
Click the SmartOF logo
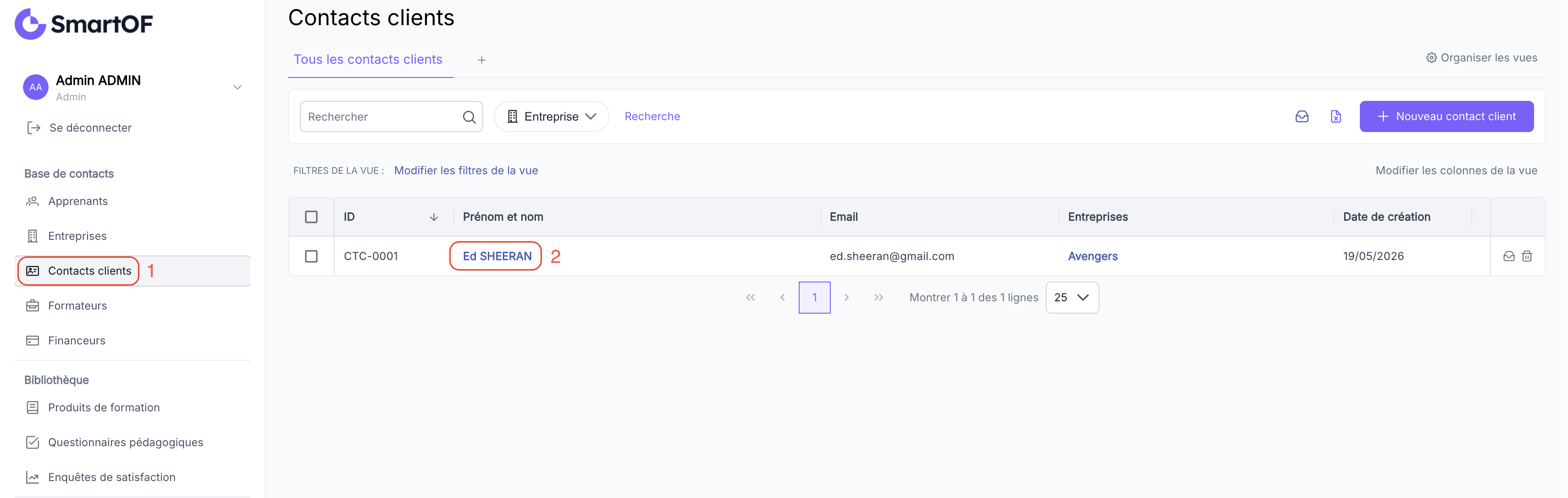tap(84, 24)
